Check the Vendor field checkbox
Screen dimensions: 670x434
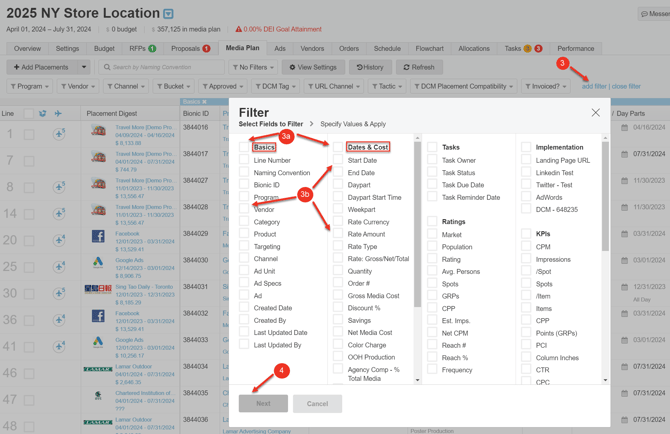[x=244, y=208]
